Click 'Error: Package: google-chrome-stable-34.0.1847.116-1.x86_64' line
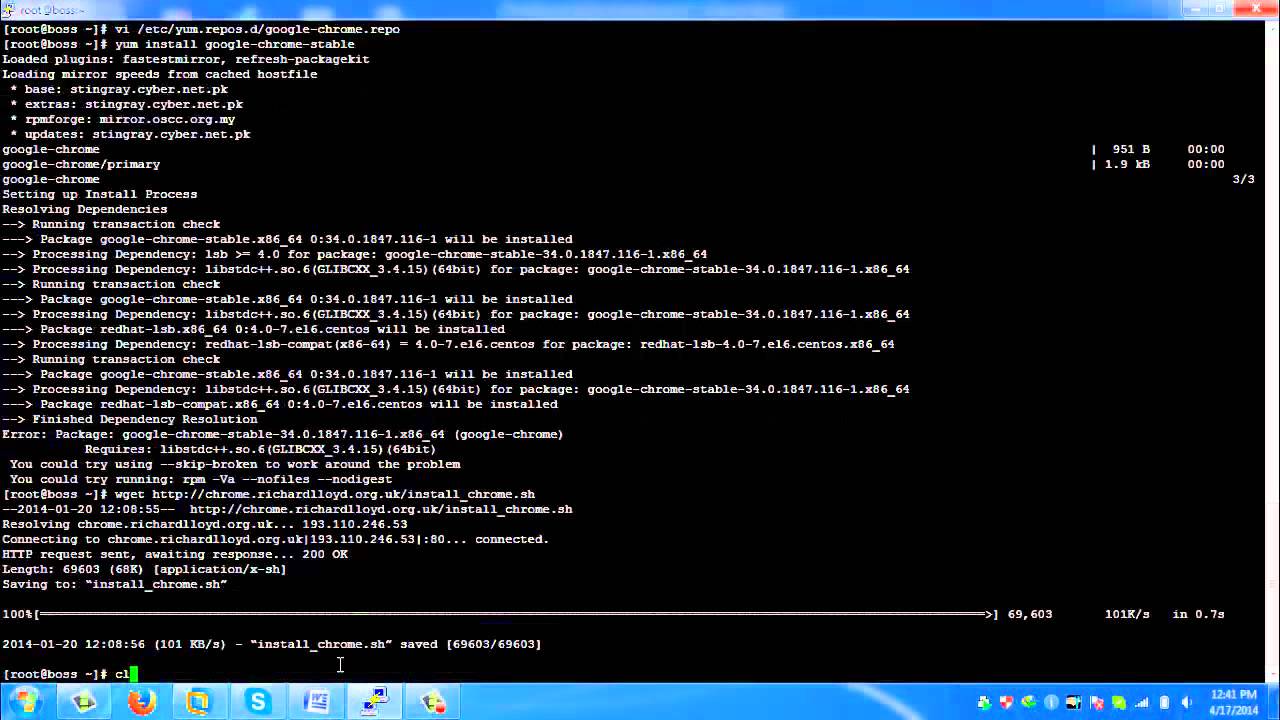This screenshot has height=720, width=1280. [x=283, y=434]
